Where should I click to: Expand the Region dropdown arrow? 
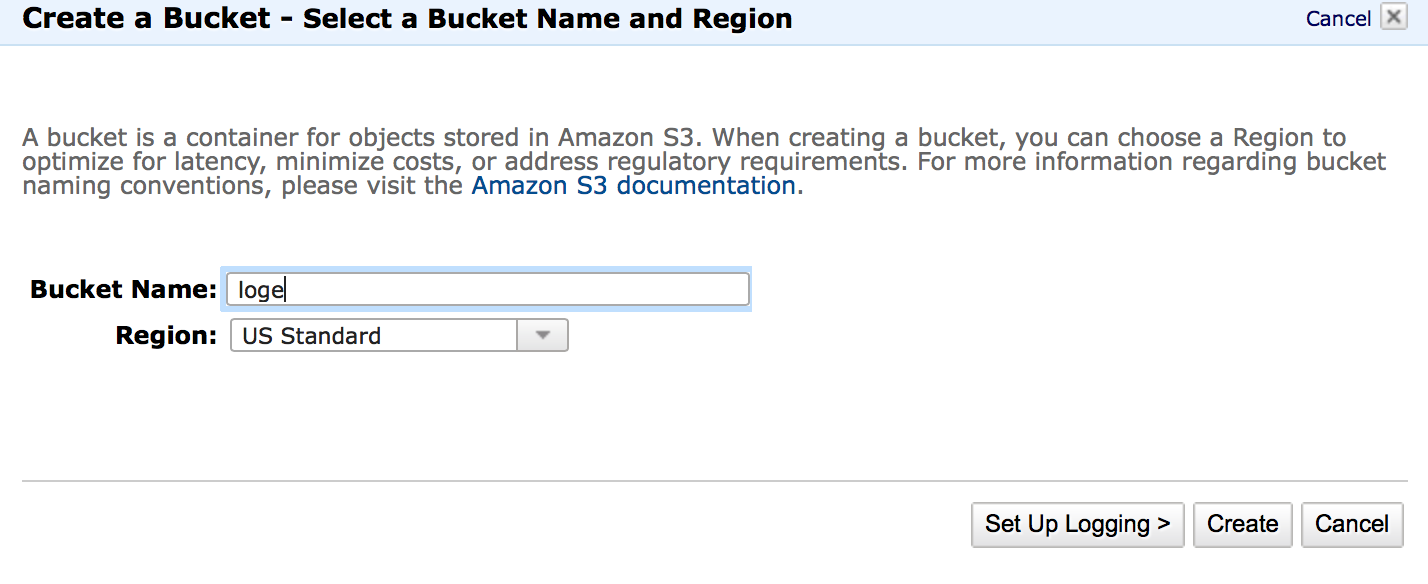[542, 336]
